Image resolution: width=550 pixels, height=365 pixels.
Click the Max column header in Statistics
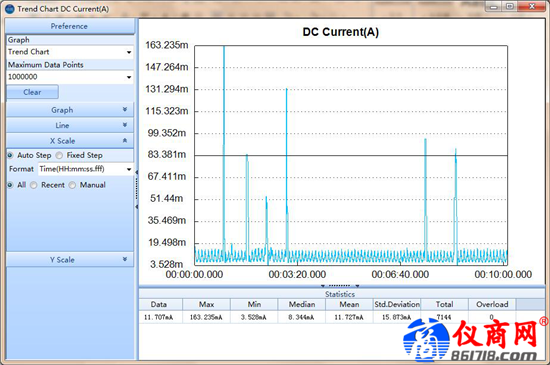click(206, 304)
